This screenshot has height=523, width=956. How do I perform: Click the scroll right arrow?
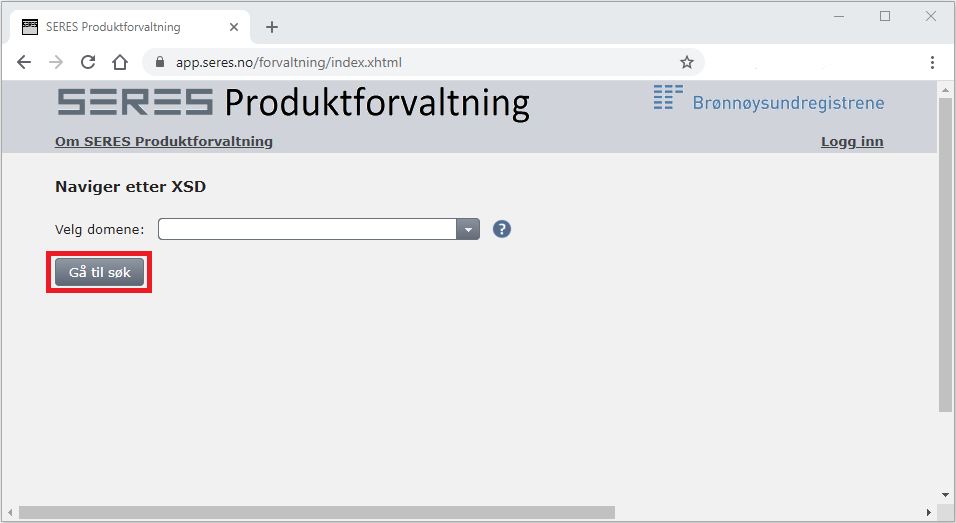(x=929, y=513)
